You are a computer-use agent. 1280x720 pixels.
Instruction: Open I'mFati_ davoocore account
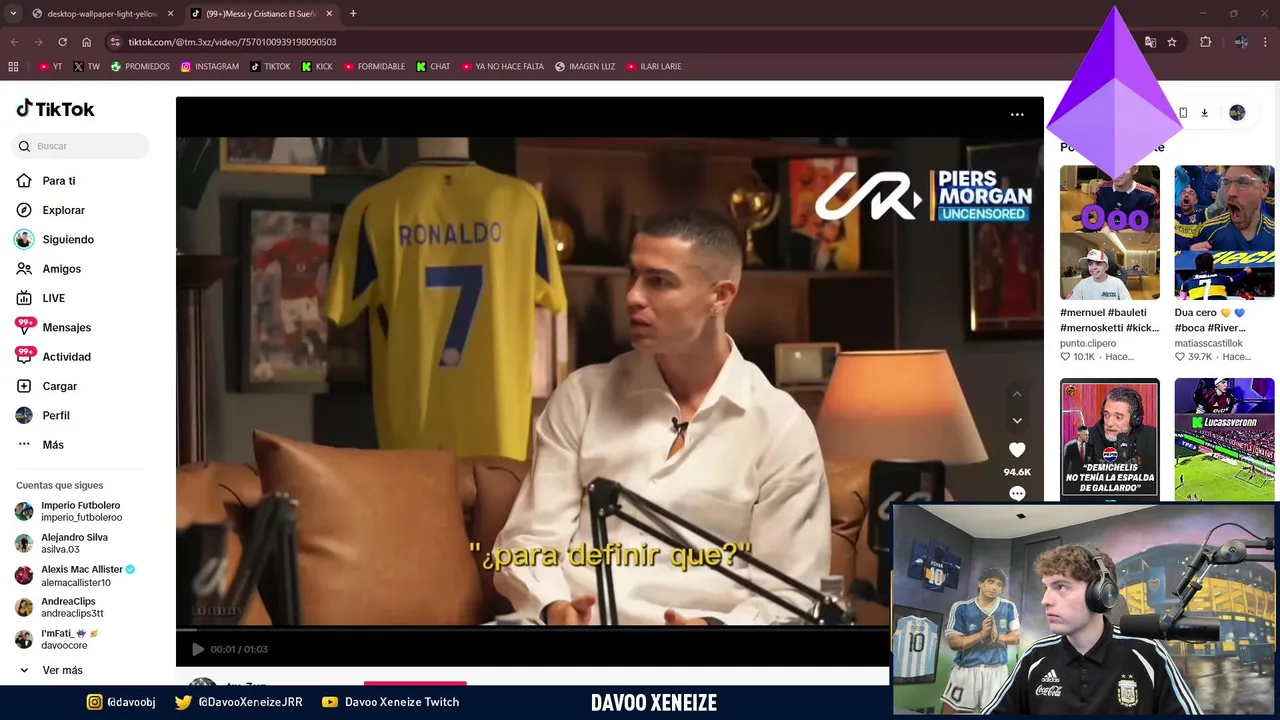tap(69, 639)
